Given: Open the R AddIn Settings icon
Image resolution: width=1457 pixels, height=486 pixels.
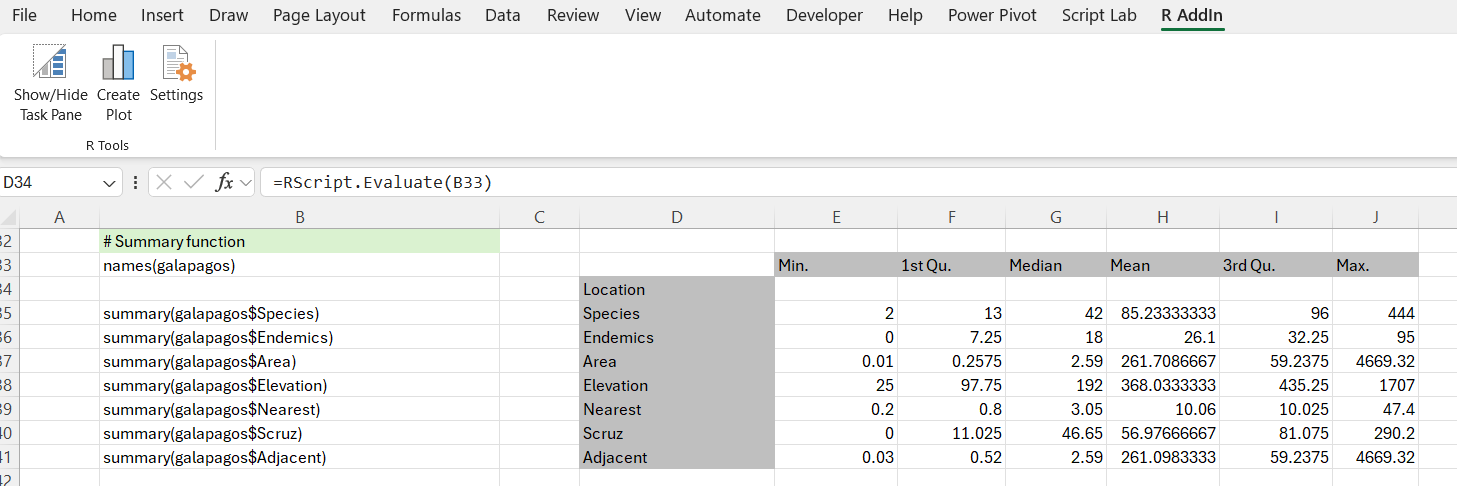Looking at the screenshot, I should pyautogui.click(x=177, y=62).
